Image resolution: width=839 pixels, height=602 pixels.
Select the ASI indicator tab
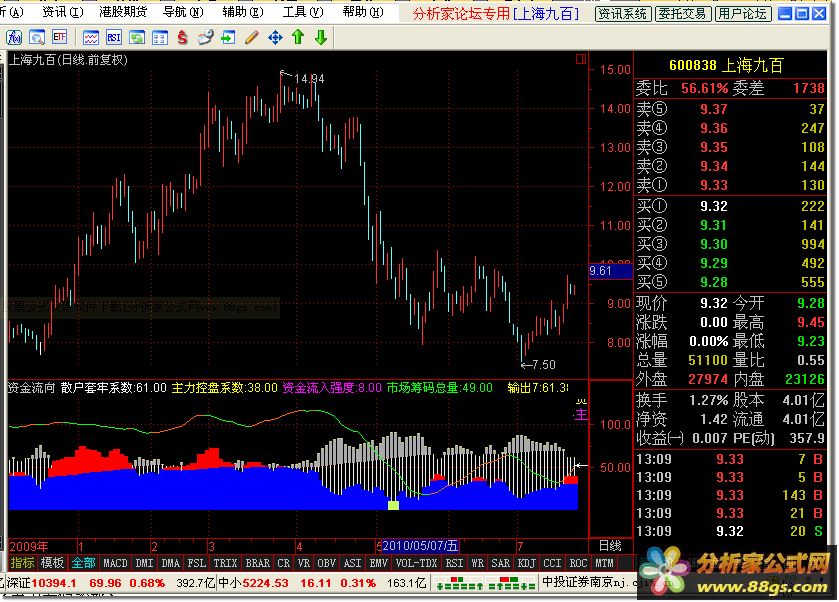click(x=353, y=563)
